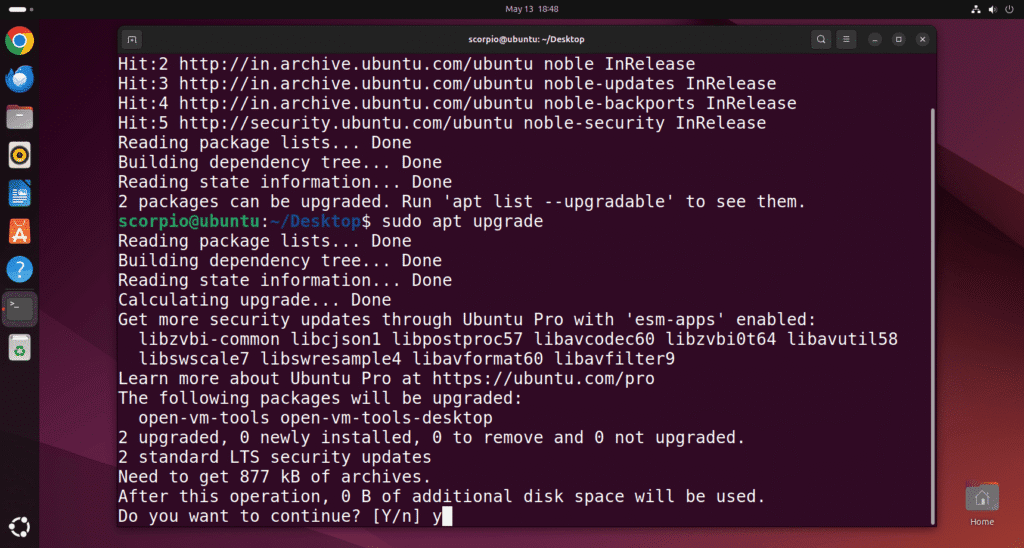Click the network status icon in top bar

976,9
